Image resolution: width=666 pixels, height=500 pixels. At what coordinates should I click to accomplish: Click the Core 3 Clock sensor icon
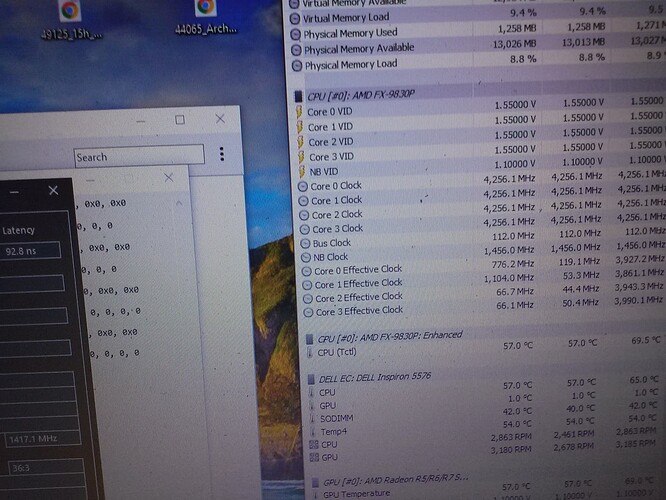pos(305,229)
